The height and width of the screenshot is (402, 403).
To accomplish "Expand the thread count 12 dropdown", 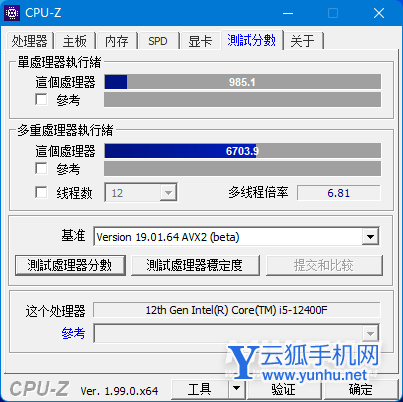I will 168,192.
